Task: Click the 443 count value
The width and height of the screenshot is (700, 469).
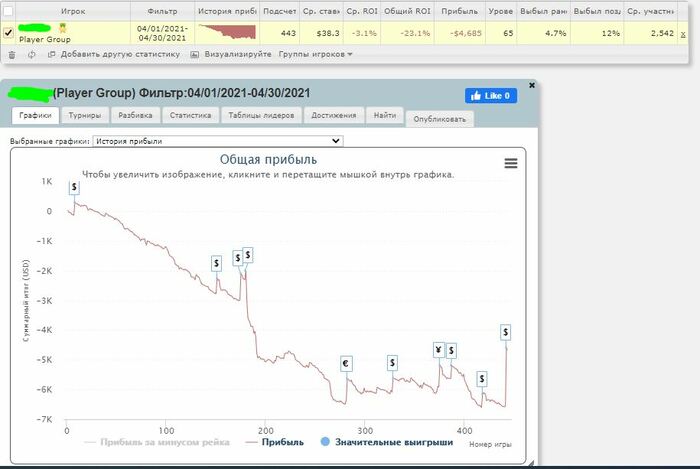Action: pyautogui.click(x=288, y=33)
